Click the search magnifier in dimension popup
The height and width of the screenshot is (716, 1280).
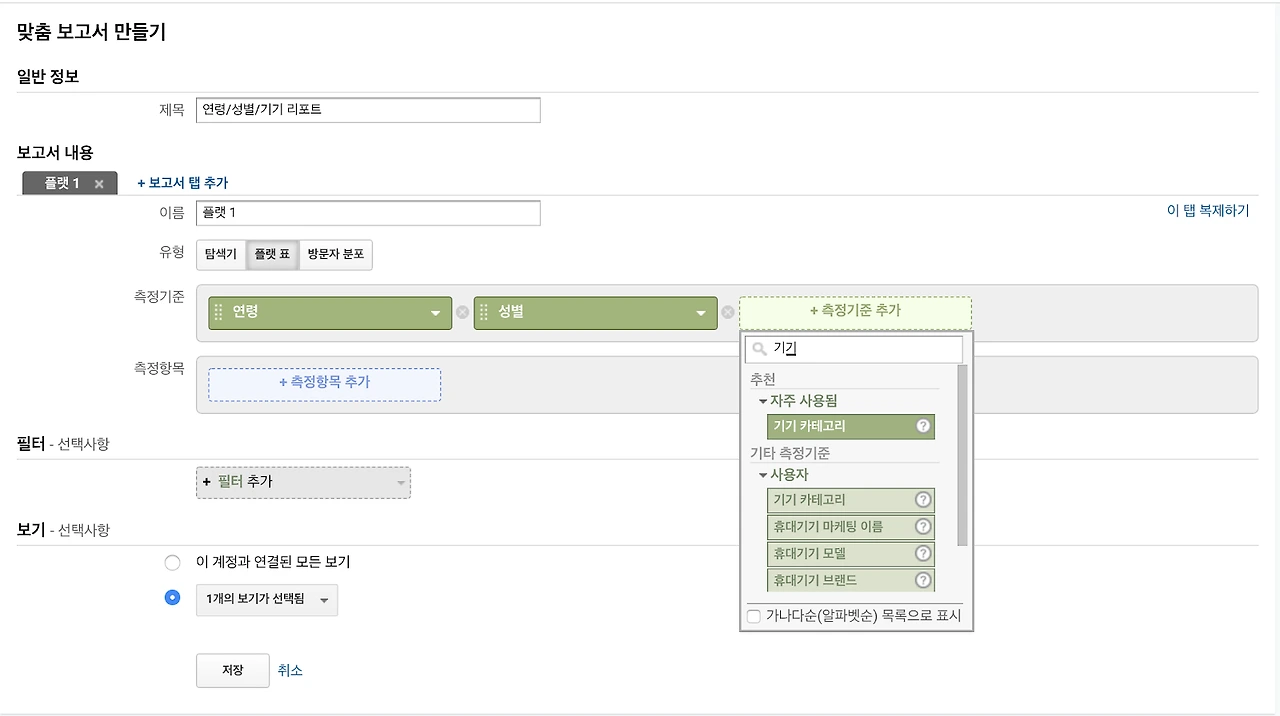(x=760, y=349)
